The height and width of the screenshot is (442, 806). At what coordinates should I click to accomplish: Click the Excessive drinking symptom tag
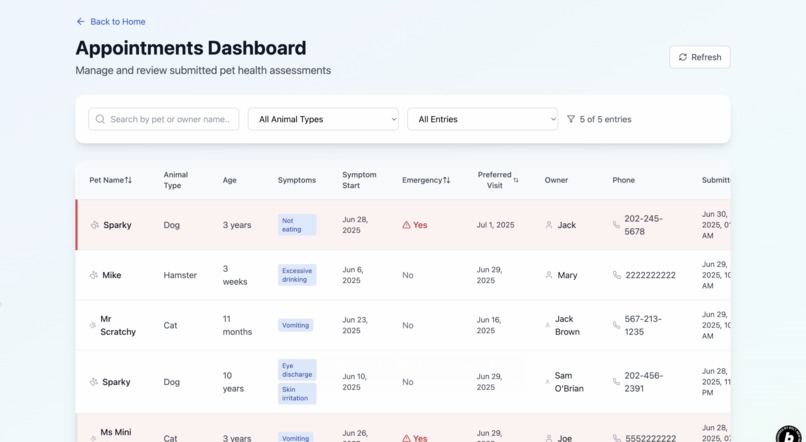pos(297,275)
